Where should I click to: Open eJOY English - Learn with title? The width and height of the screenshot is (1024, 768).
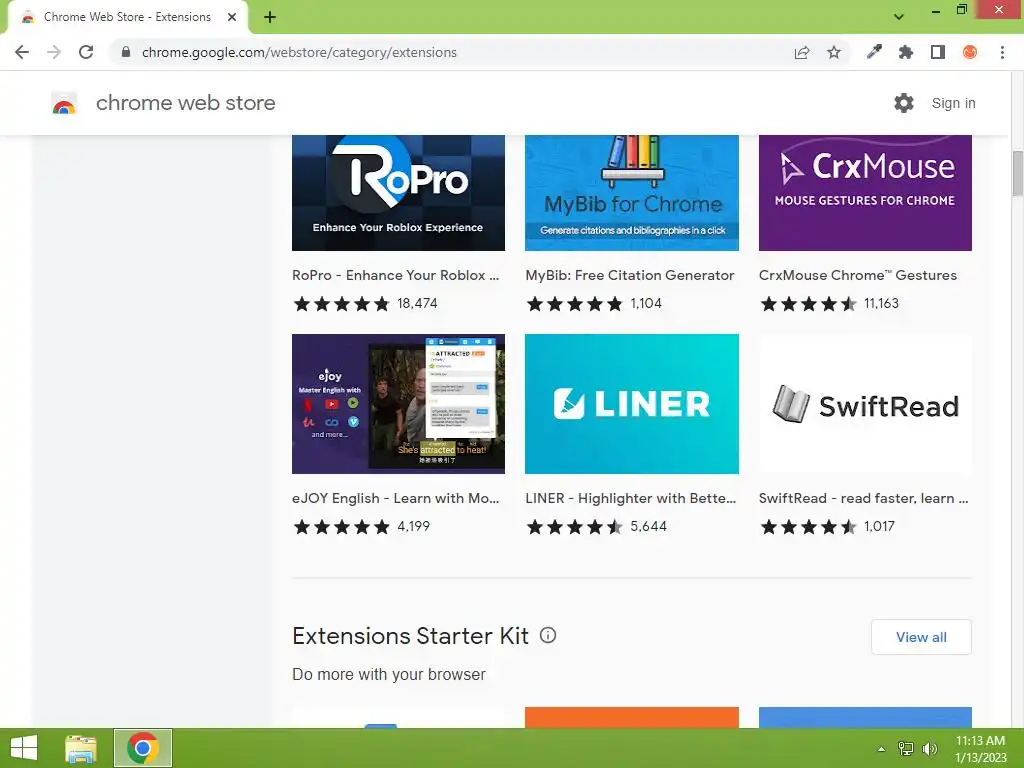[x=395, y=498]
